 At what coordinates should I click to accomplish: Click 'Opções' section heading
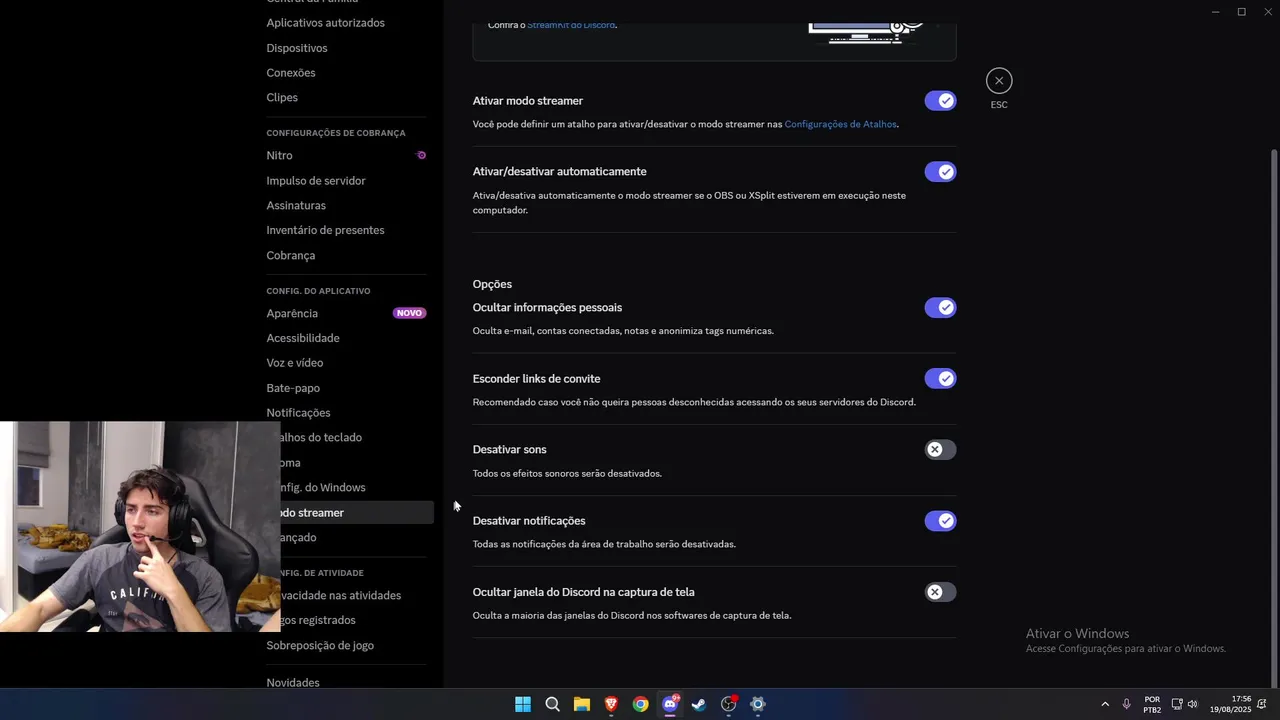pos(492,285)
